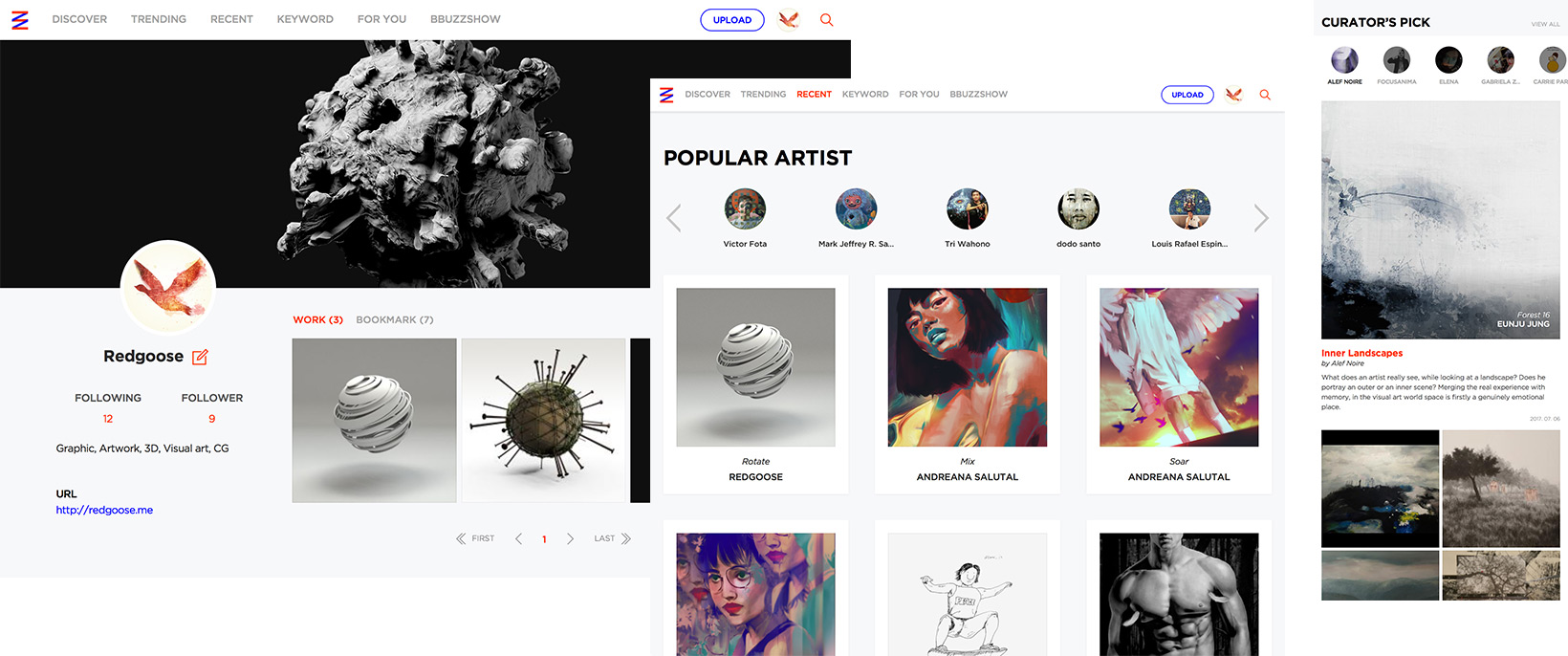The image size is (1568, 656).
Task: Click the edit pencil icon beside Redgoose
Action: [x=200, y=357]
